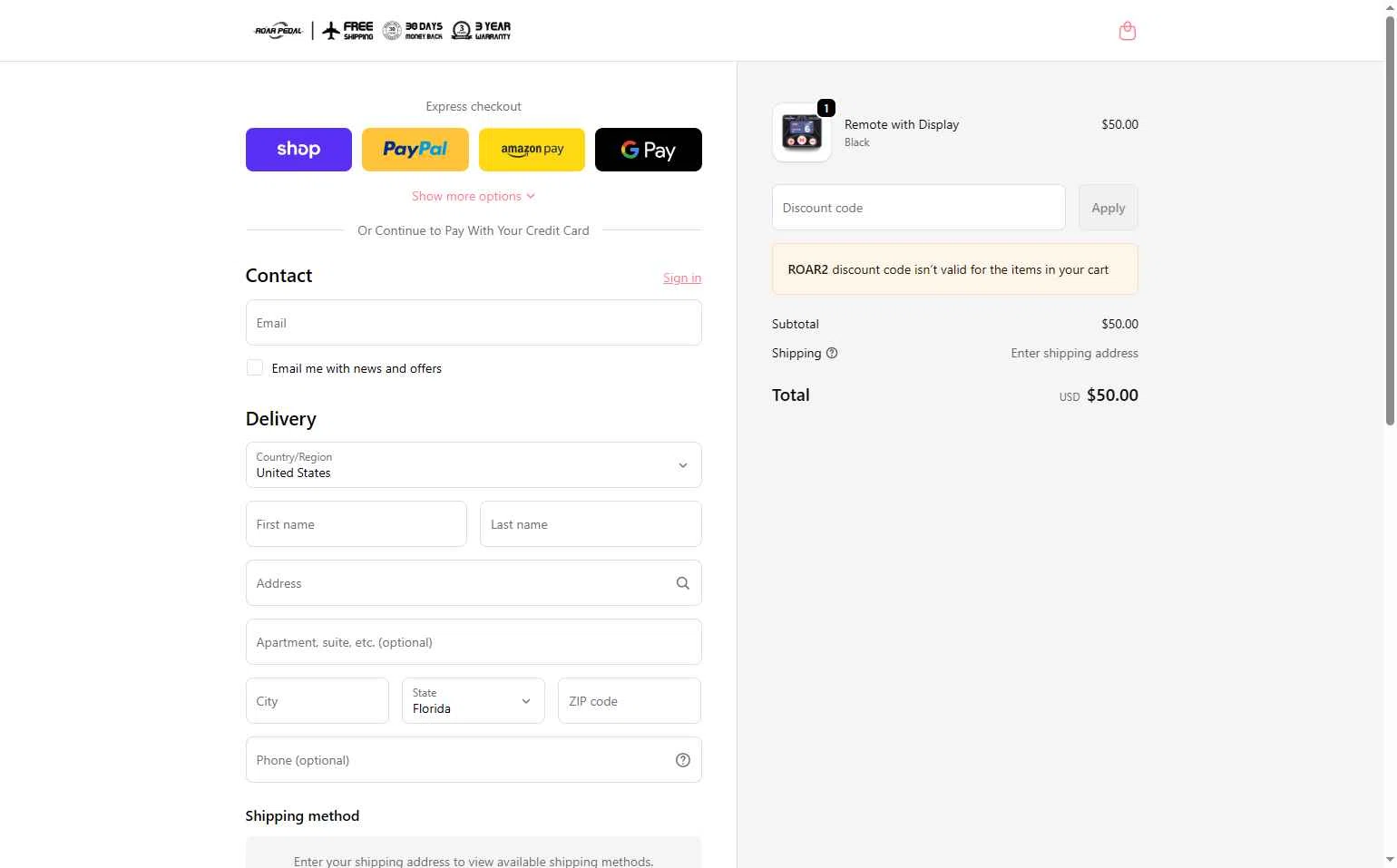Click the First name field
This screenshot has height=868, width=1397.
coord(357,524)
